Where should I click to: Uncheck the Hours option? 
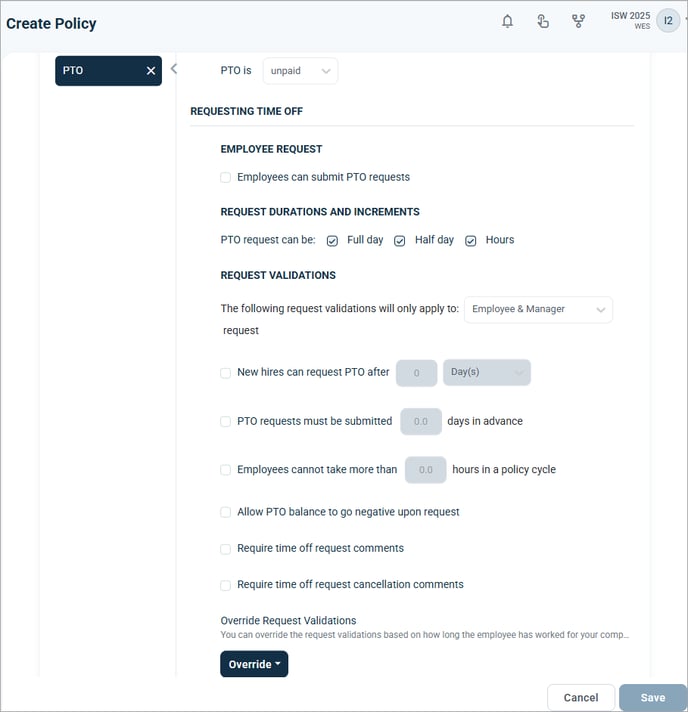tap(470, 241)
